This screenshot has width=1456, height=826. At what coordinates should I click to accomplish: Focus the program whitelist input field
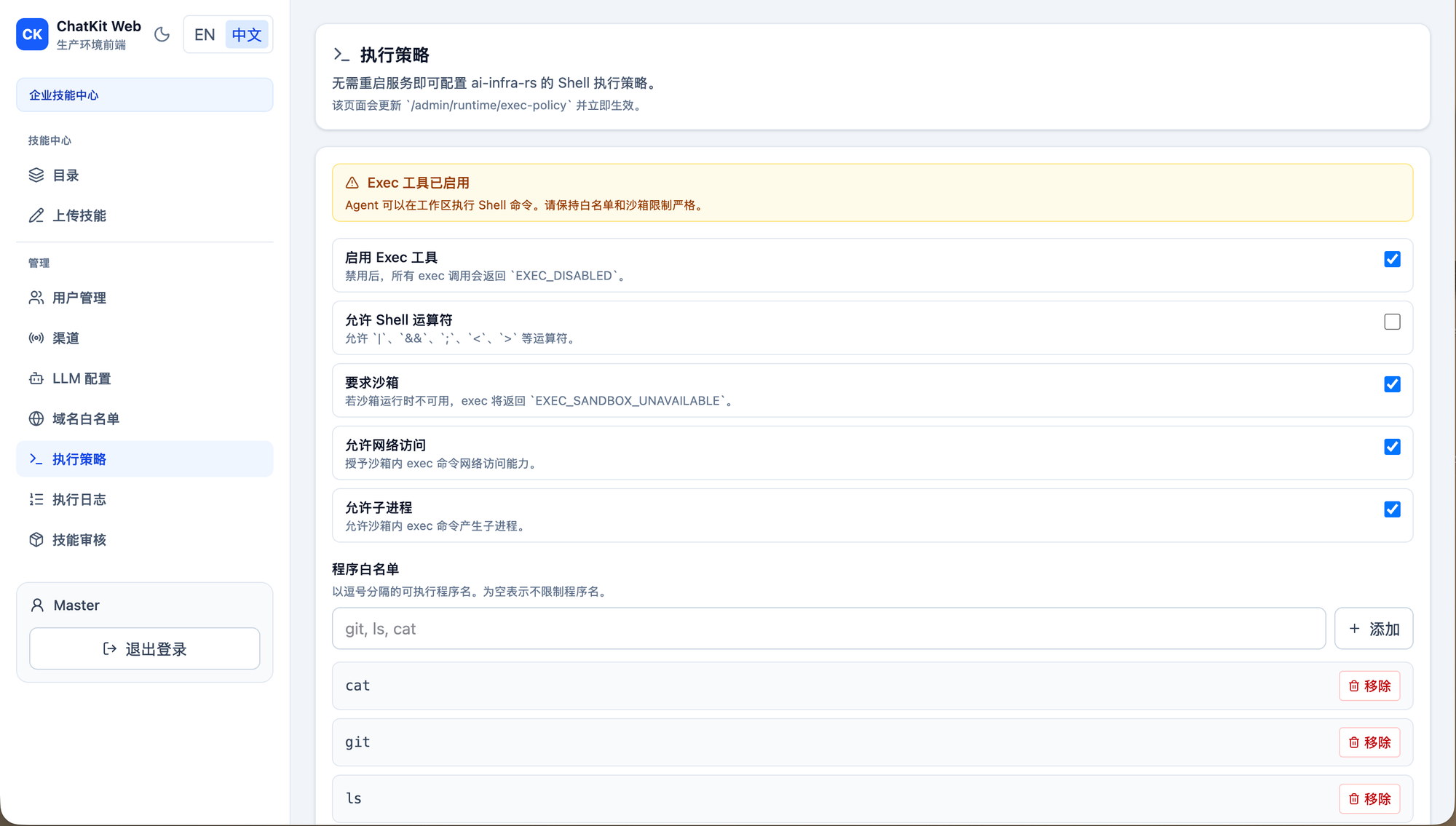pos(828,629)
